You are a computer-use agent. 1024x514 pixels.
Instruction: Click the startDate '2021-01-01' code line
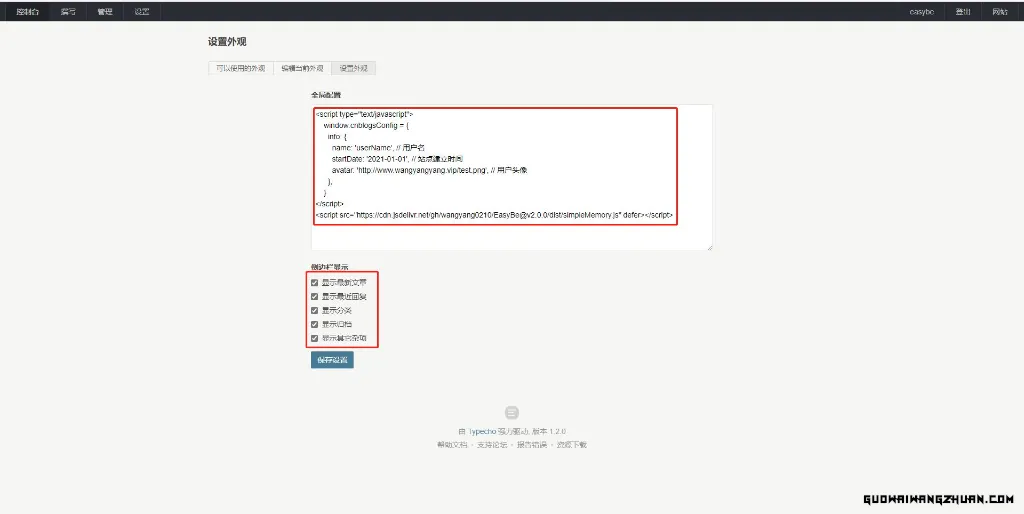point(397,159)
